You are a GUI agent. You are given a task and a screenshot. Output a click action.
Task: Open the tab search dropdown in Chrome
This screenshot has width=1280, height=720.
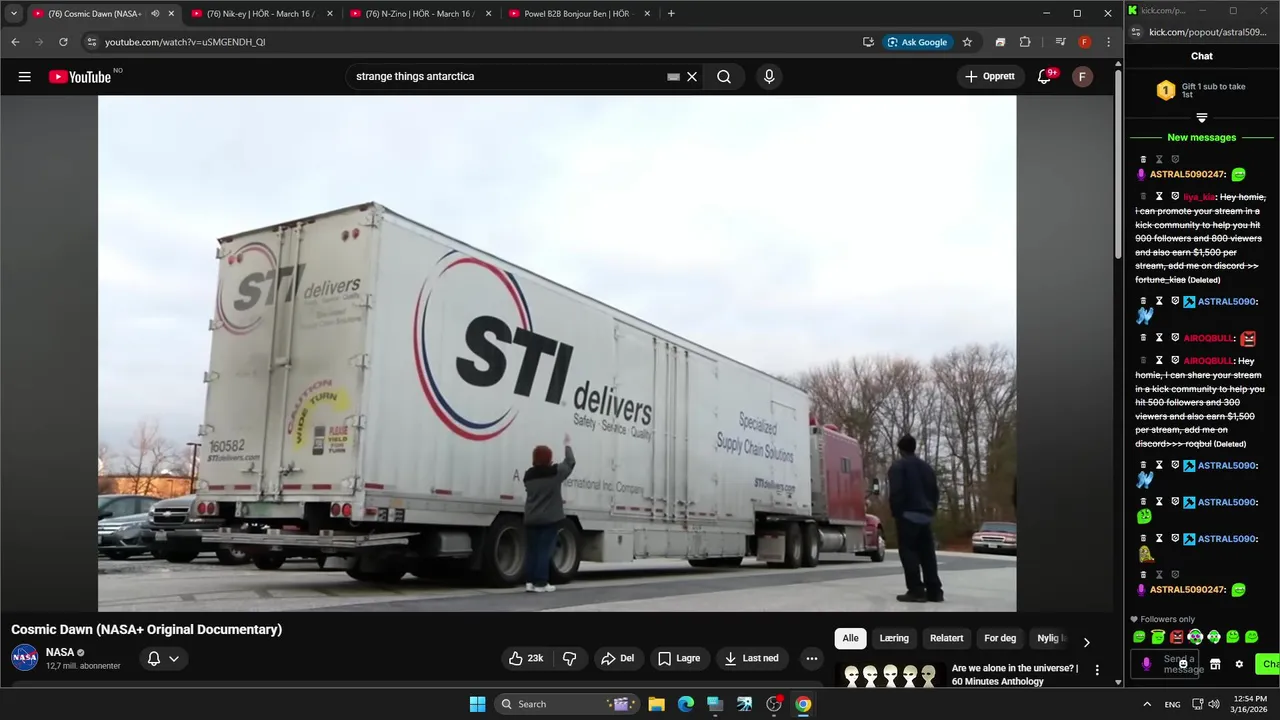[14, 14]
